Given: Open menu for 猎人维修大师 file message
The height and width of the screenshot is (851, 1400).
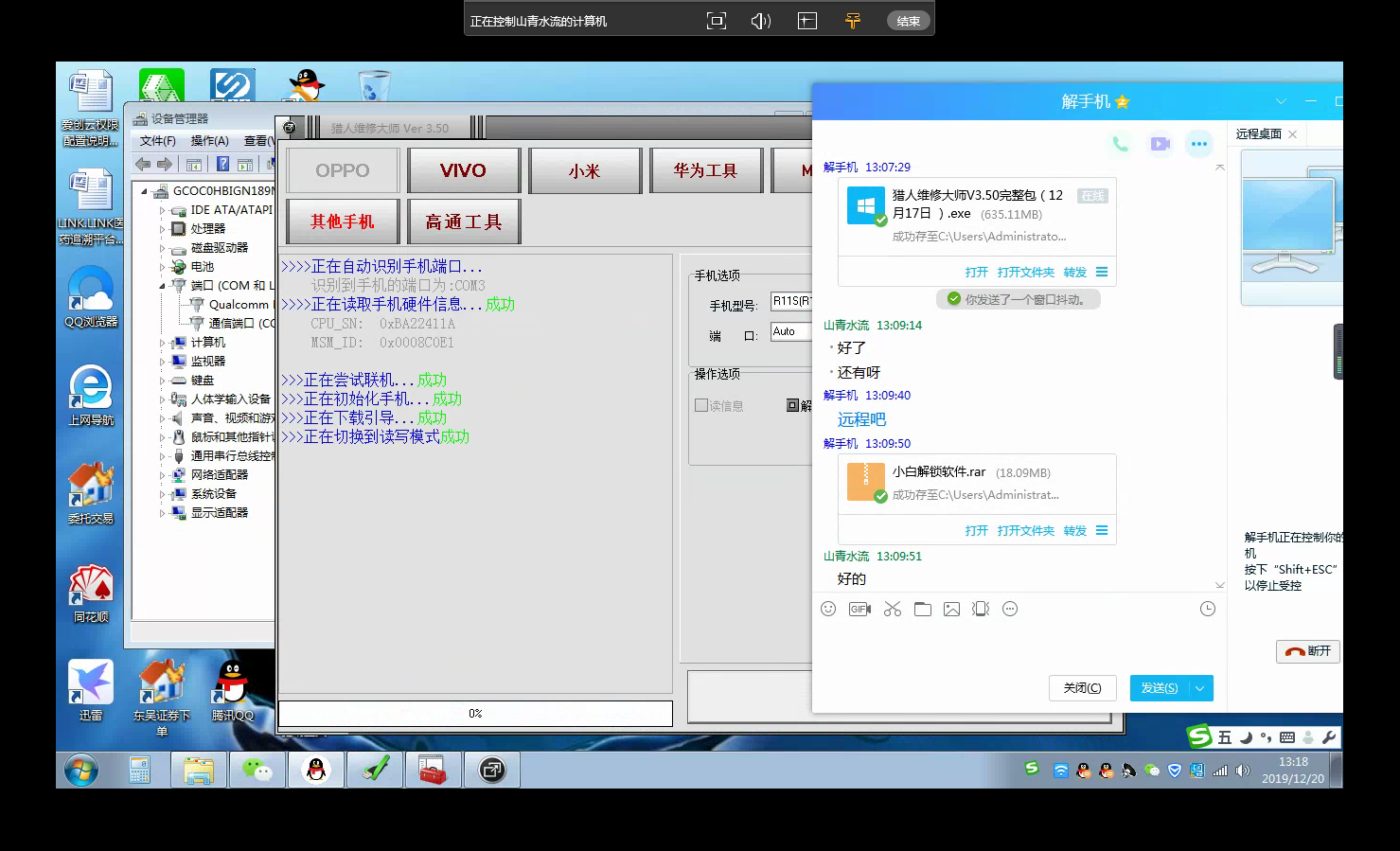Looking at the screenshot, I should click(x=1102, y=272).
